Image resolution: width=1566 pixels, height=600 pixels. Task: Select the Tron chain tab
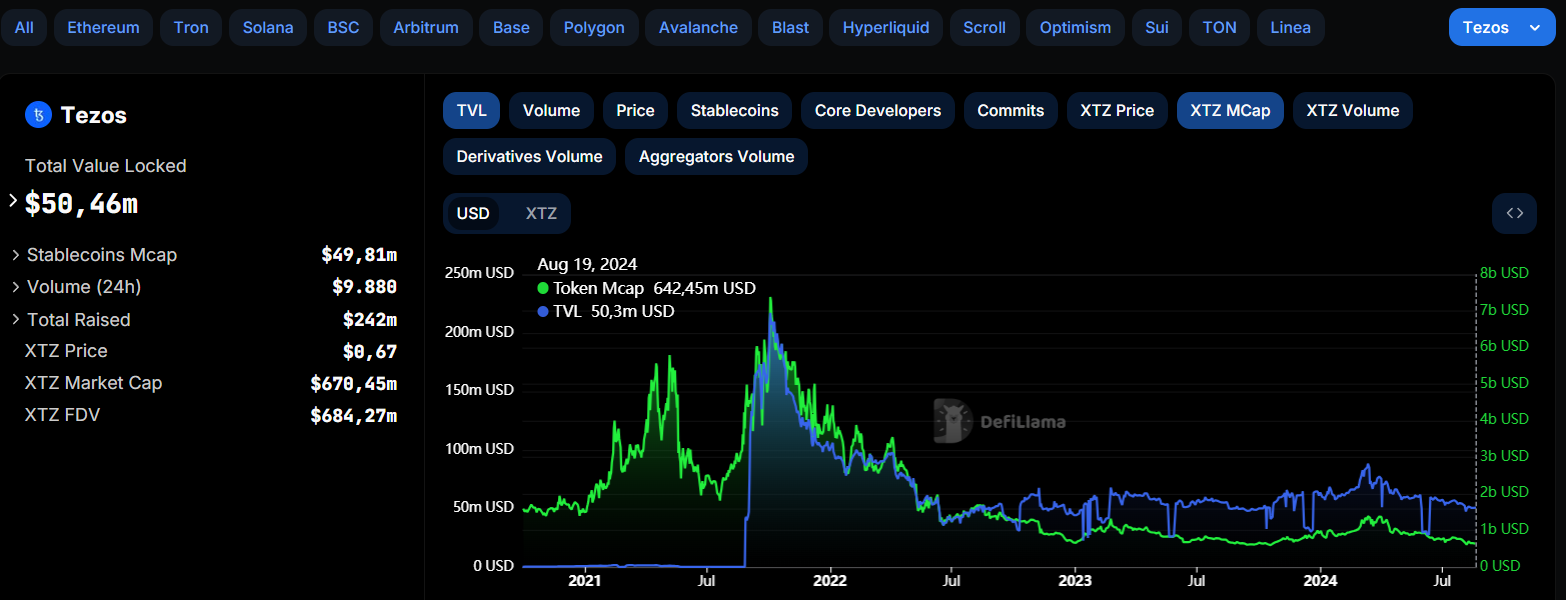click(x=191, y=27)
